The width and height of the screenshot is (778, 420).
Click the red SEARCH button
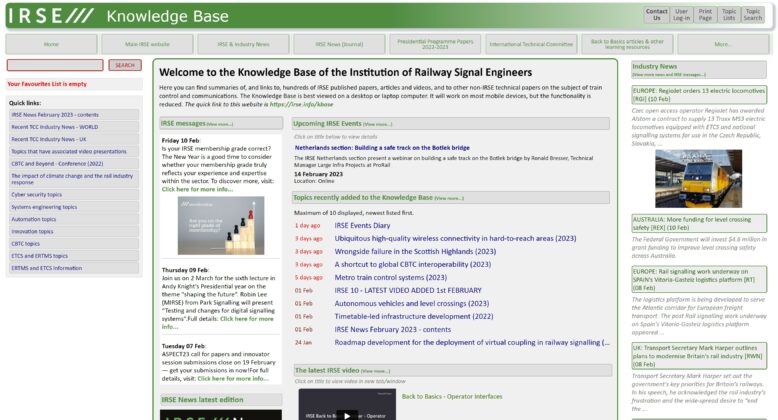tap(125, 65)
